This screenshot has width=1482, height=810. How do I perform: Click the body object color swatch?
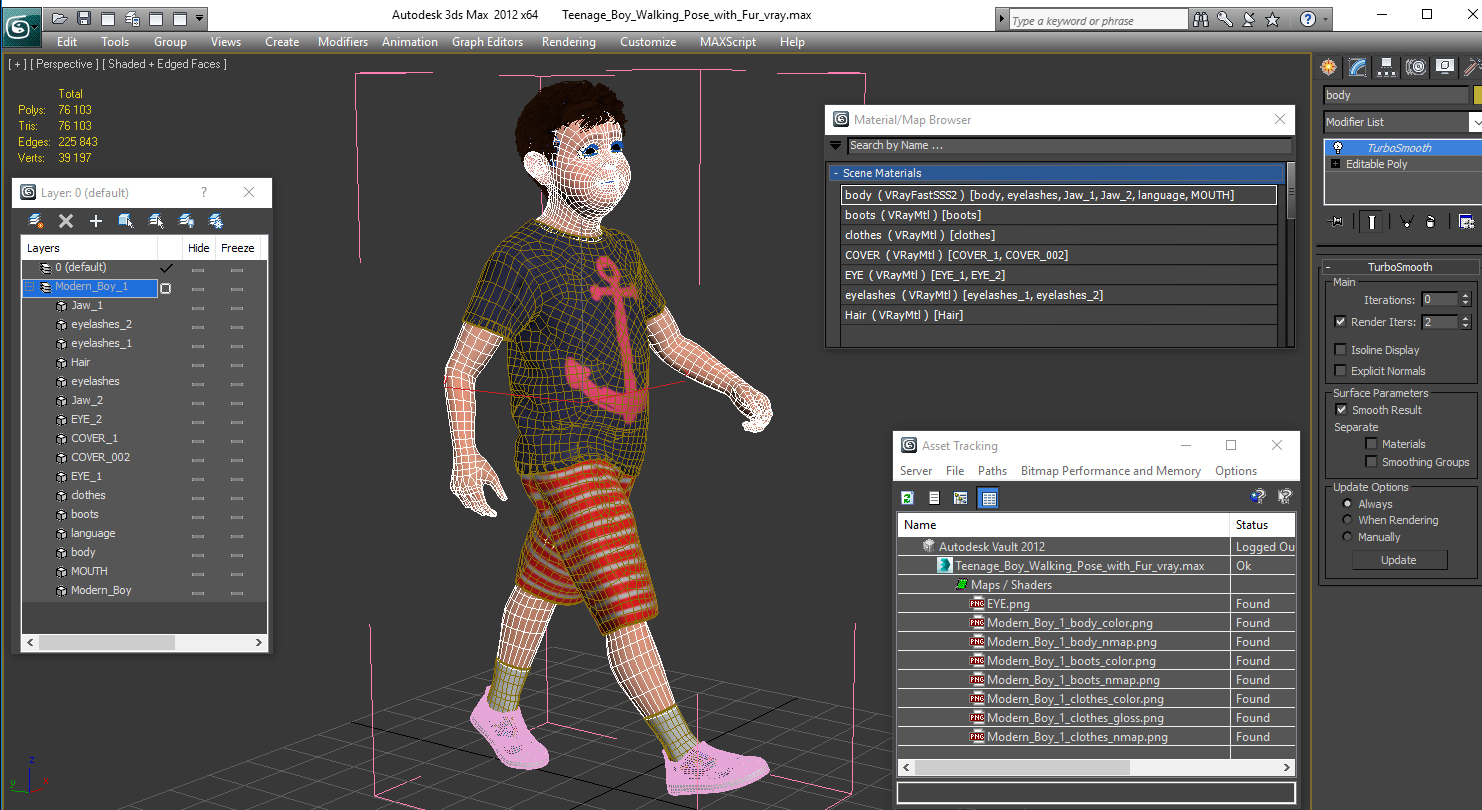[x=1477, y=95]
